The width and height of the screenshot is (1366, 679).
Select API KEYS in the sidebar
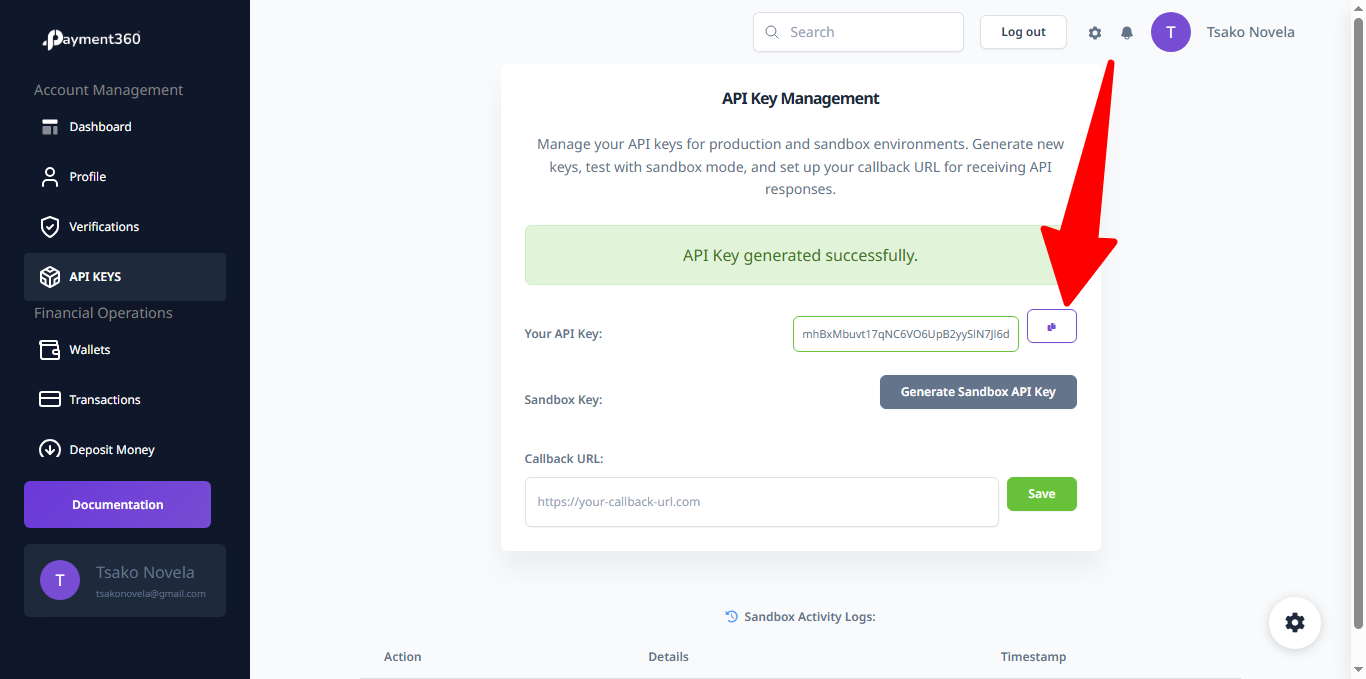point(125,277)
